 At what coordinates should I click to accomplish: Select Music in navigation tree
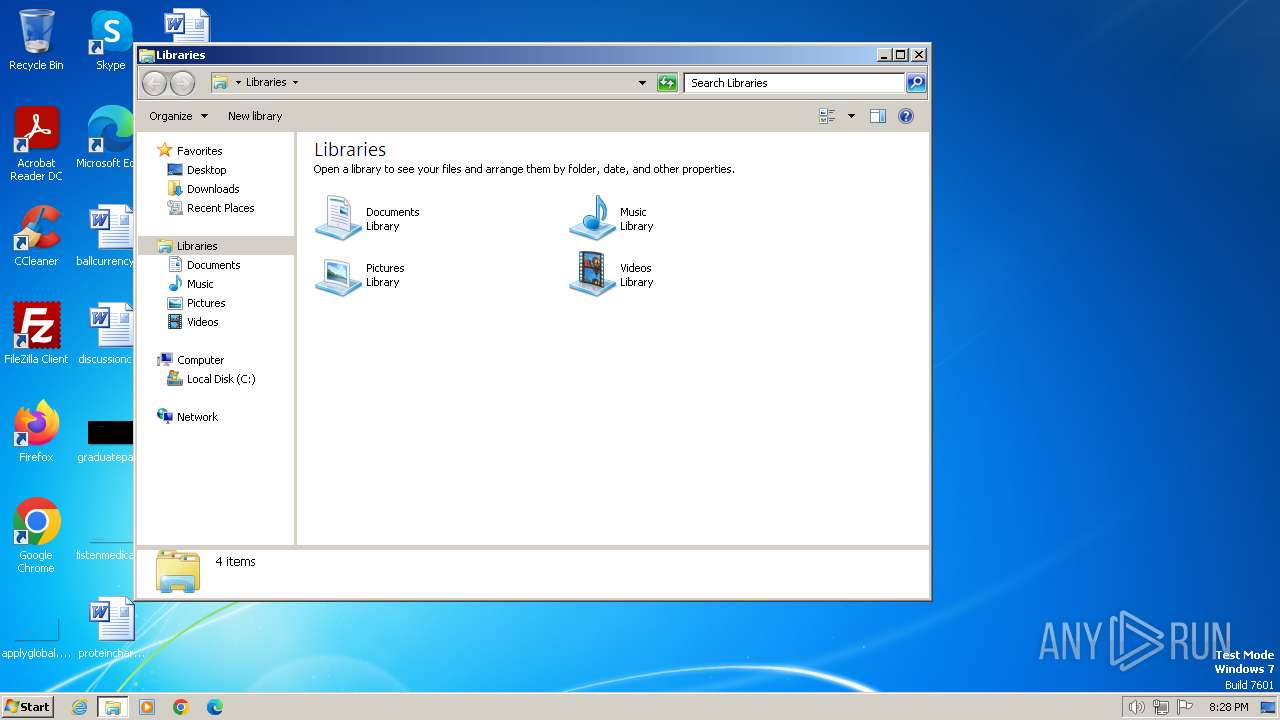[200, 284]
